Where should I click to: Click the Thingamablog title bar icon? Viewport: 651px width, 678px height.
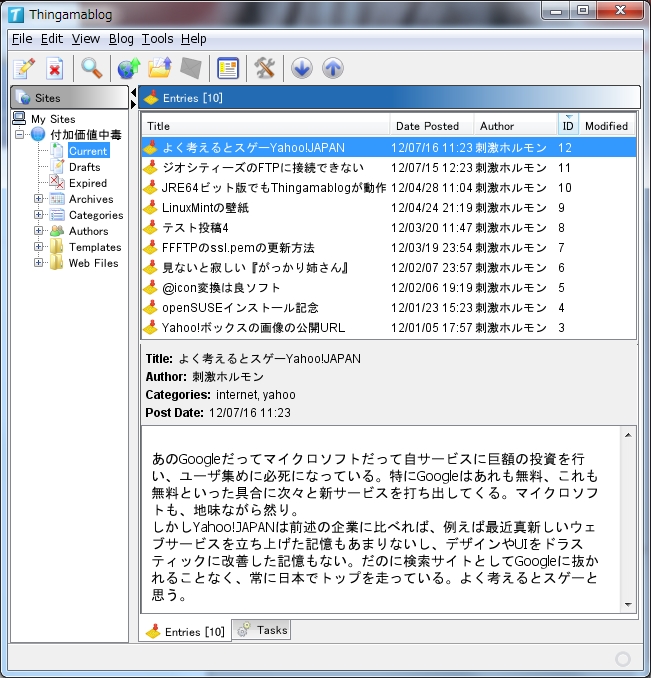(16, 15)
